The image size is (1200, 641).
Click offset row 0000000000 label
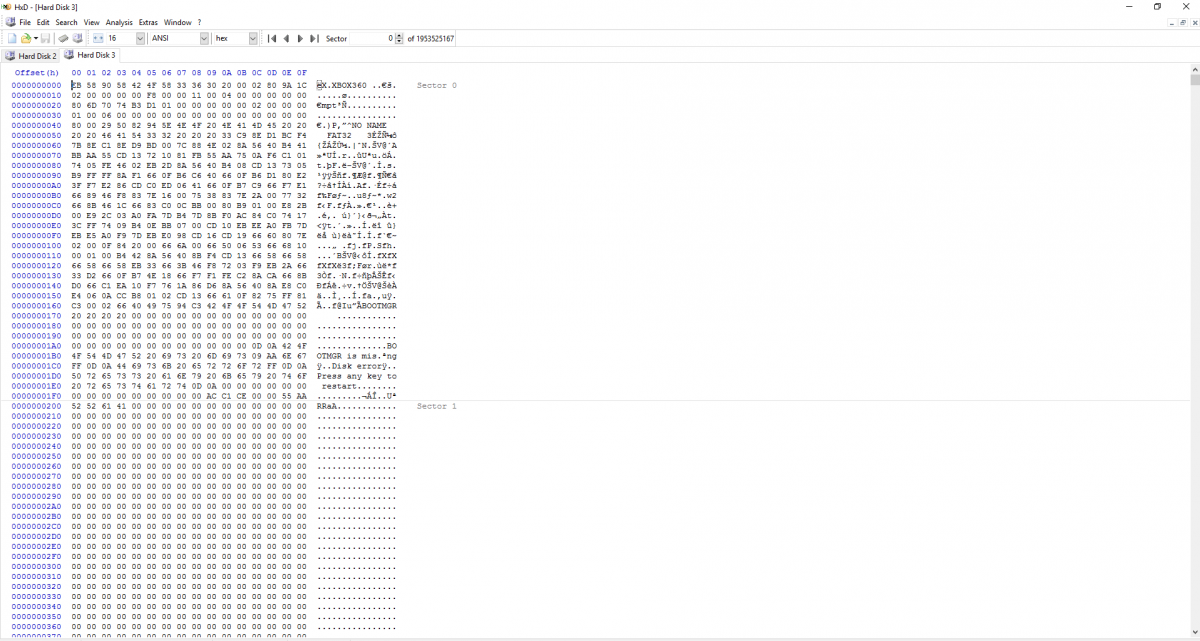pos(36,86)
